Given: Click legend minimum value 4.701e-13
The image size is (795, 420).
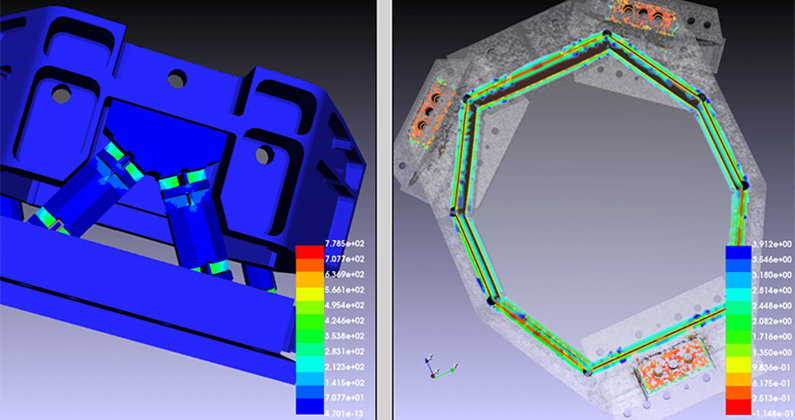Looking at the screenshot, I should coord(345,414).
